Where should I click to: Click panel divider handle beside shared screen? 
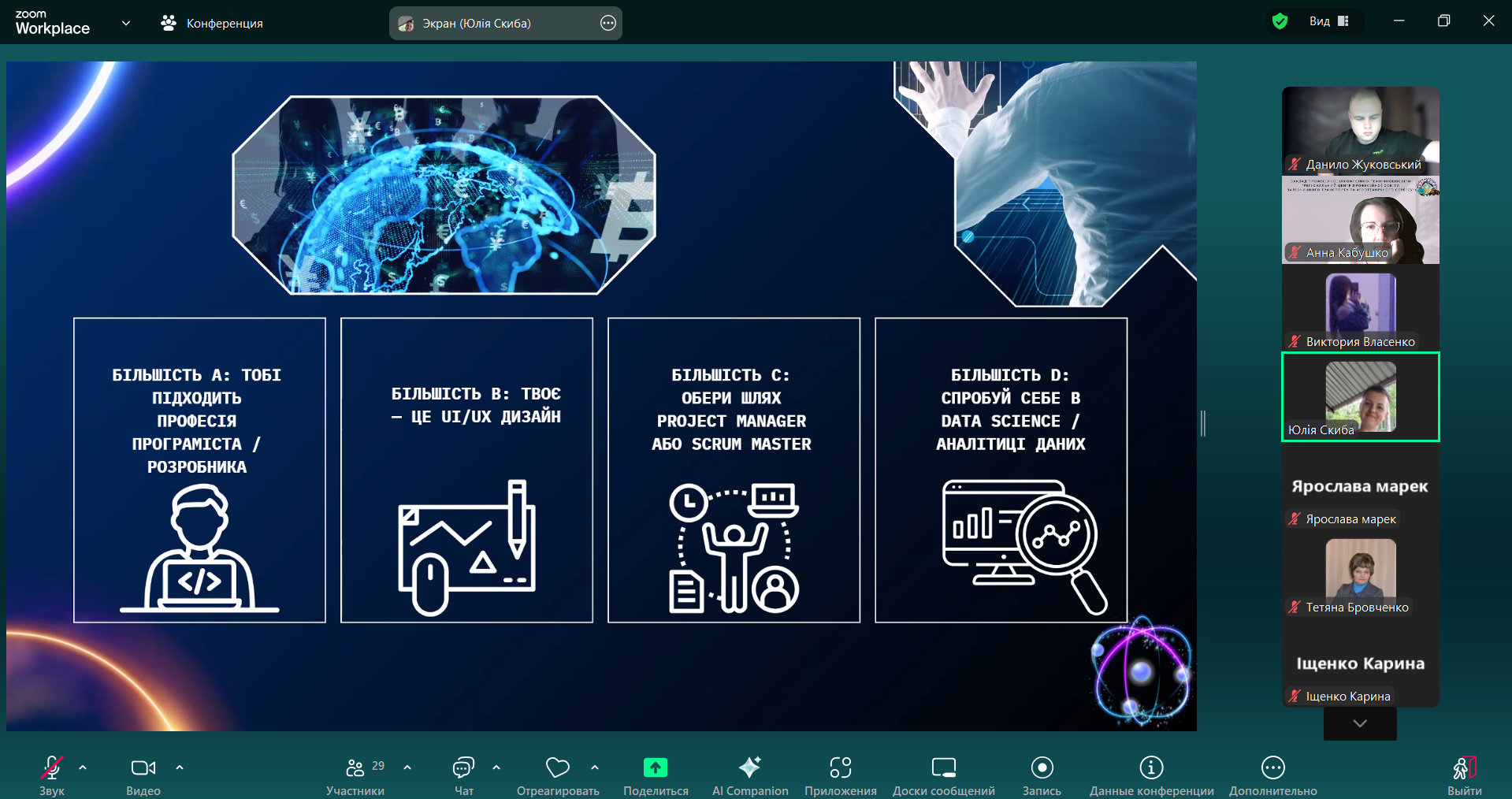[1203, 423]
